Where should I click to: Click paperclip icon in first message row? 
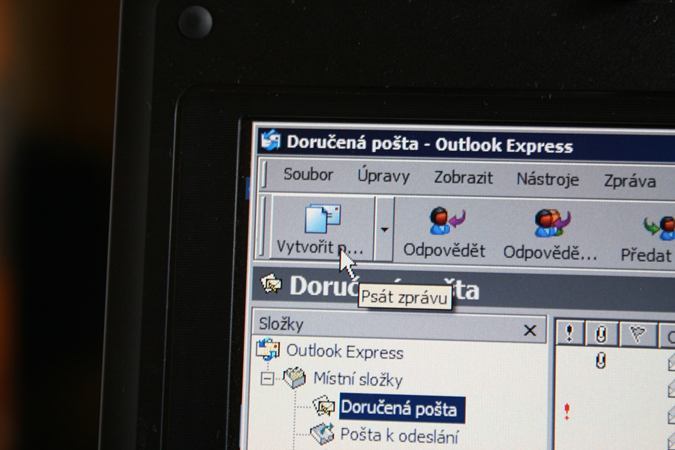coord(601,361)
